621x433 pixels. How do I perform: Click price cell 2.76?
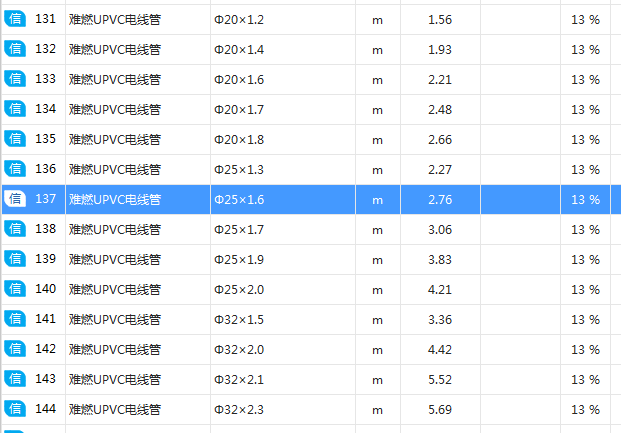[x=440, y=200]
